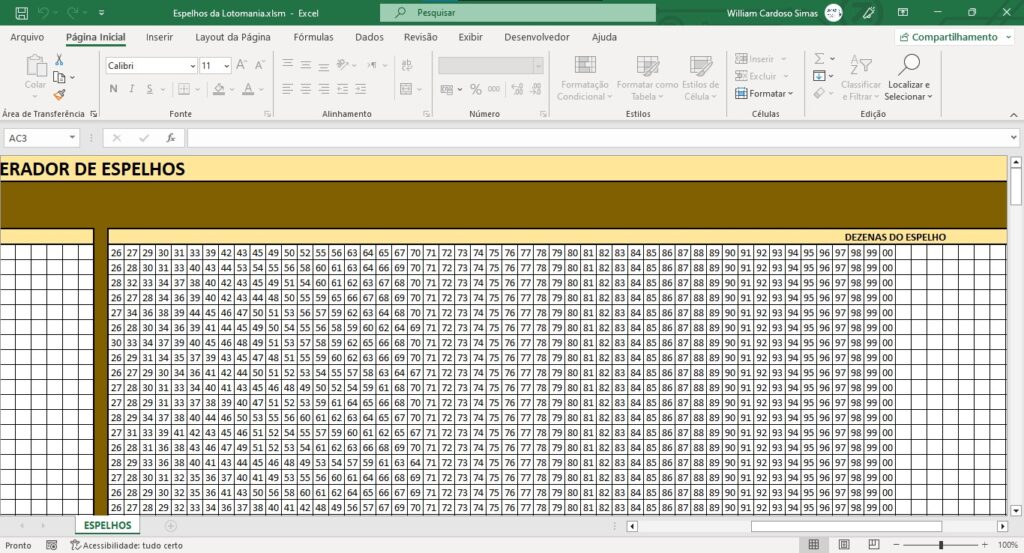The width and height of the screenshot is (1024, 553).
Task: Click the font color A icon
Action: (x=248, y=89)
